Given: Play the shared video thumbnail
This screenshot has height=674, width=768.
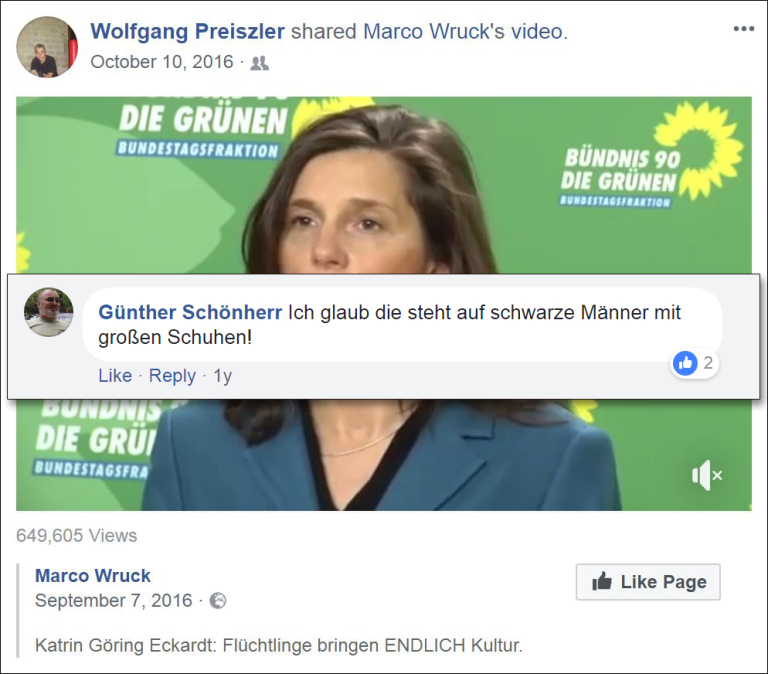Looking at the screenshot, I should click(x=384, y=304).
